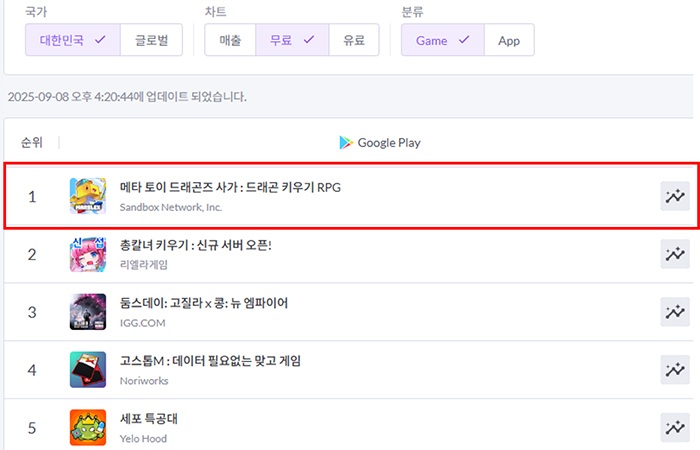
Task: Show trend chart for 고스톱M
Action: click(675, 370)
